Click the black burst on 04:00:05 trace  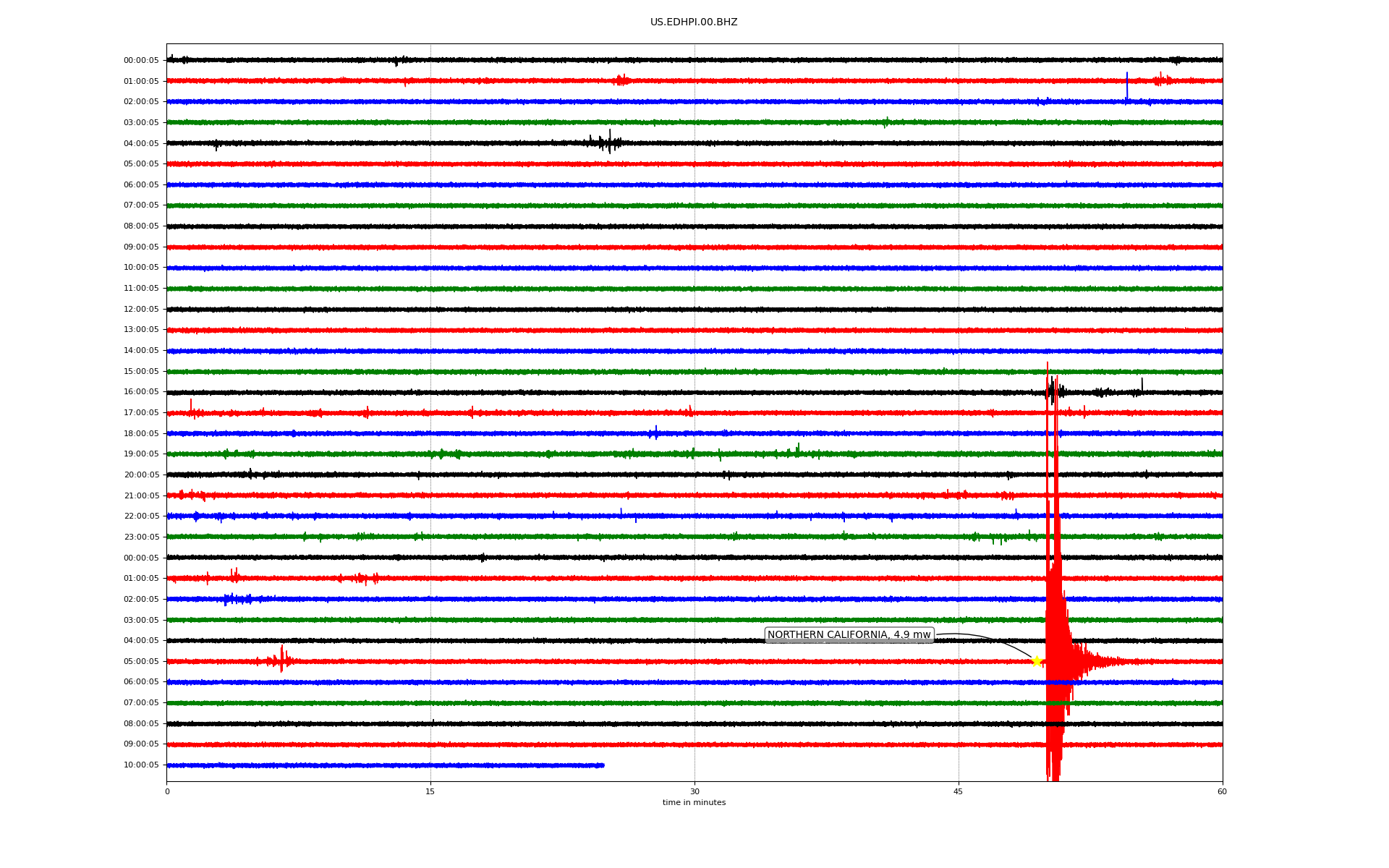[x=606, y=142]
